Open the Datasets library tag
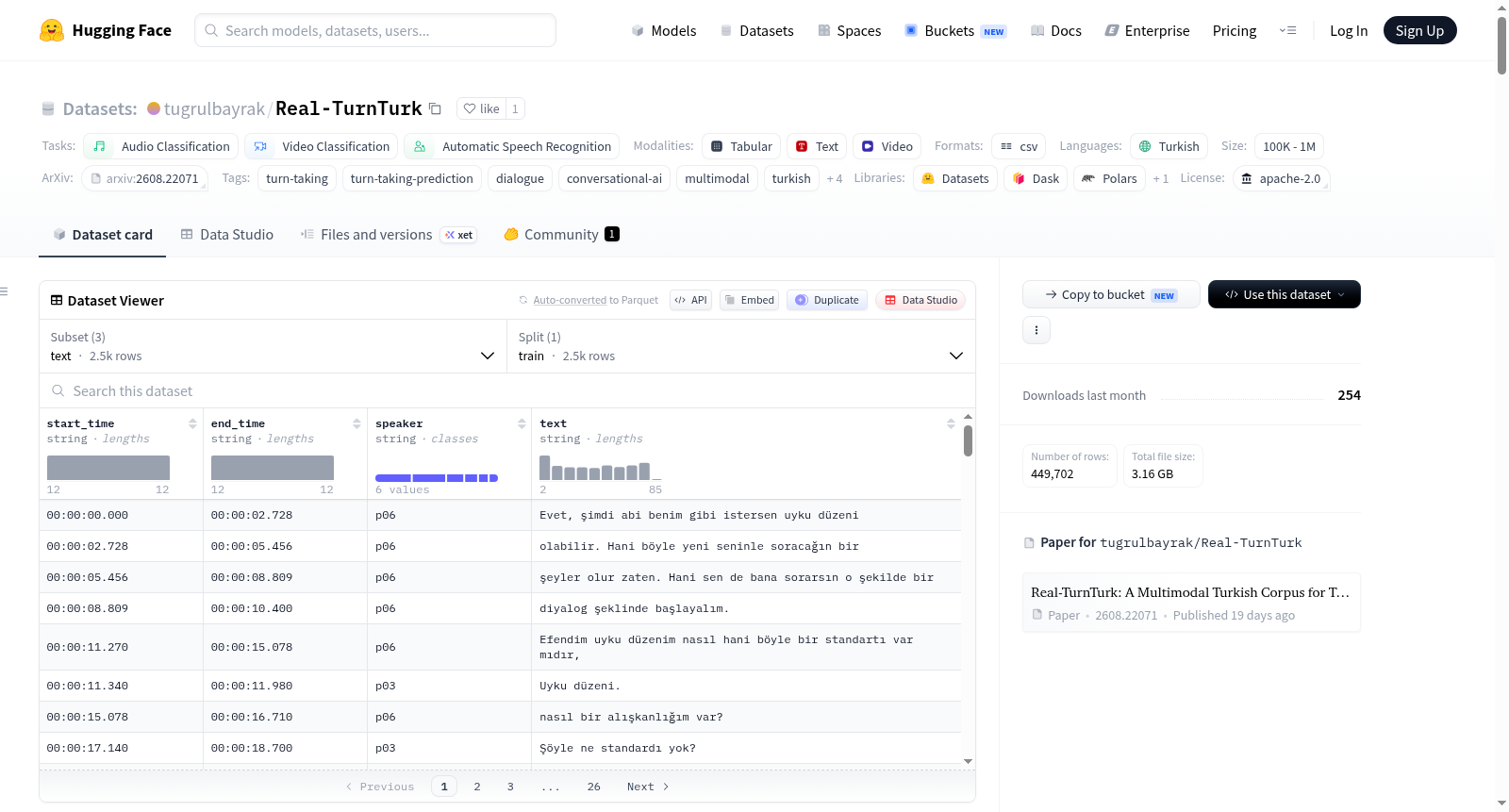Image resolution: width=1509 pixels, height=812 pixels. [955, 178]
